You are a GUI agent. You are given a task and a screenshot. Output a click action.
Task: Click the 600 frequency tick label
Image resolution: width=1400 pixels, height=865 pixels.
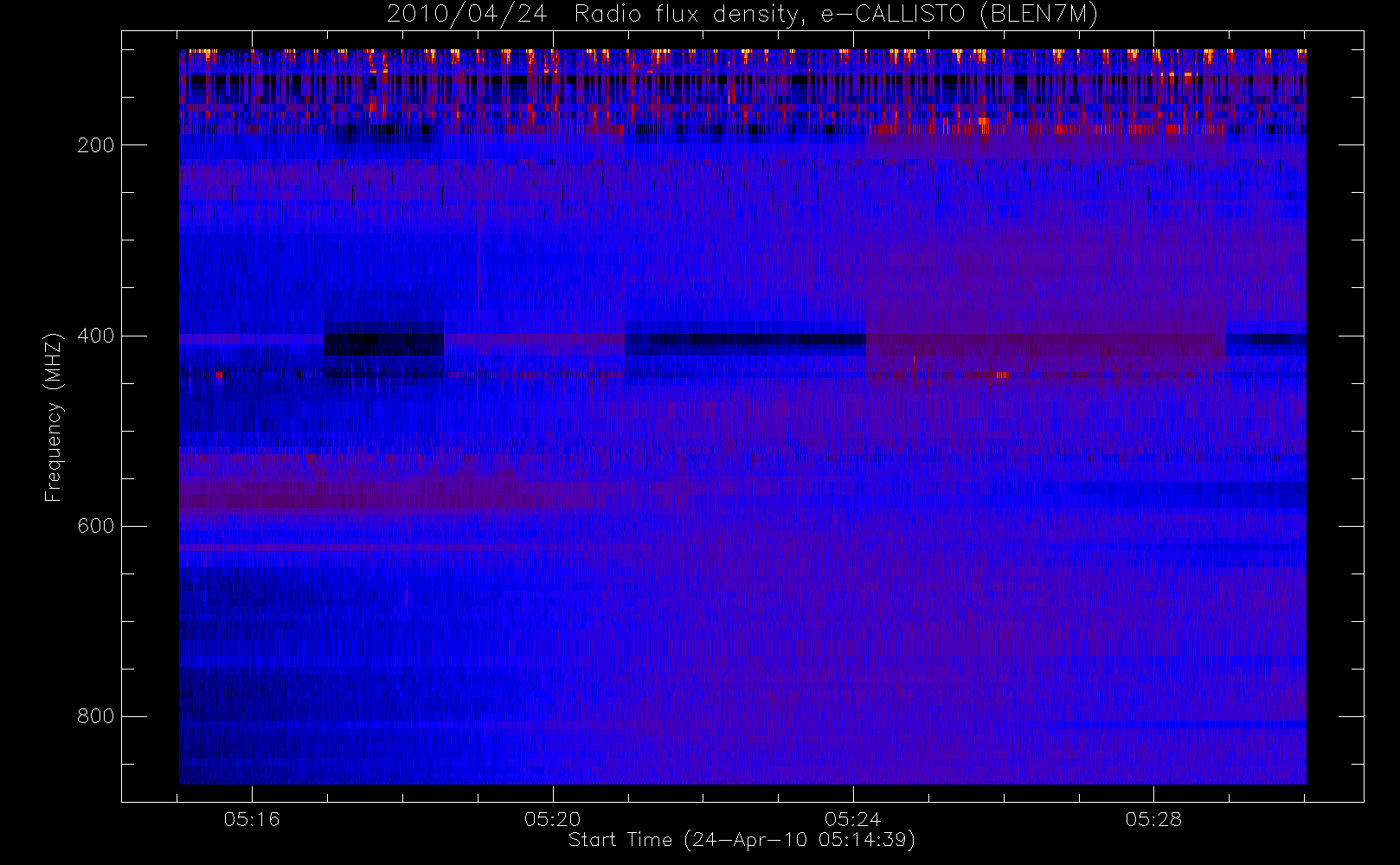(96, 526)
